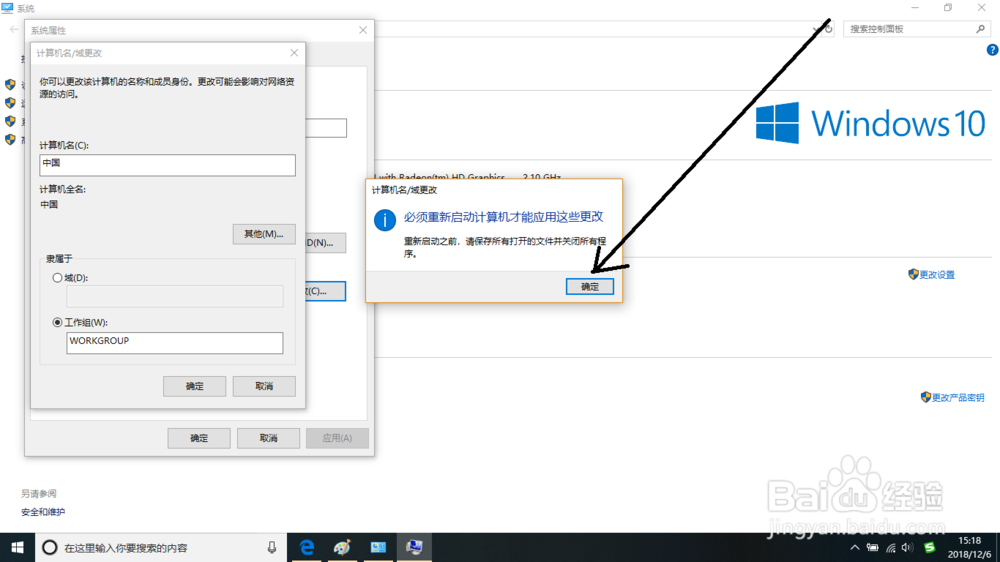Screen dimensions: 1000x562
Task: Click partially hidden D(N)... button in 系统属性
Action: 326,242
